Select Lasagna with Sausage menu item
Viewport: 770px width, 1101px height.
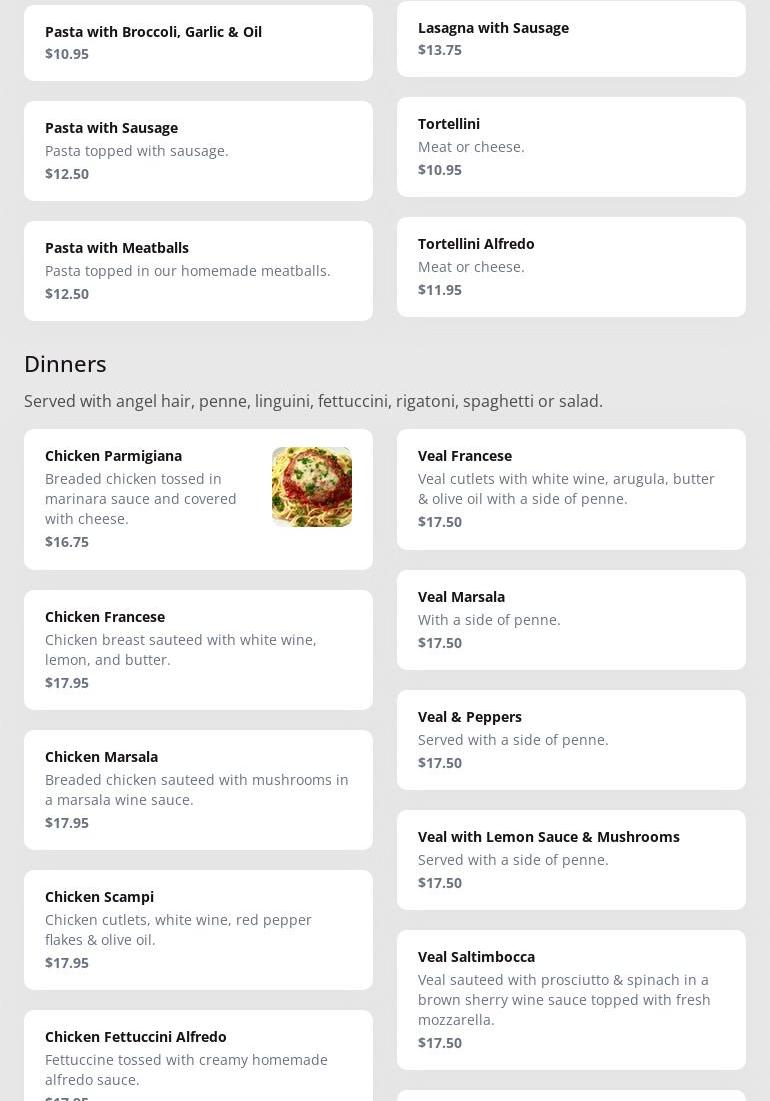(570, 38)
